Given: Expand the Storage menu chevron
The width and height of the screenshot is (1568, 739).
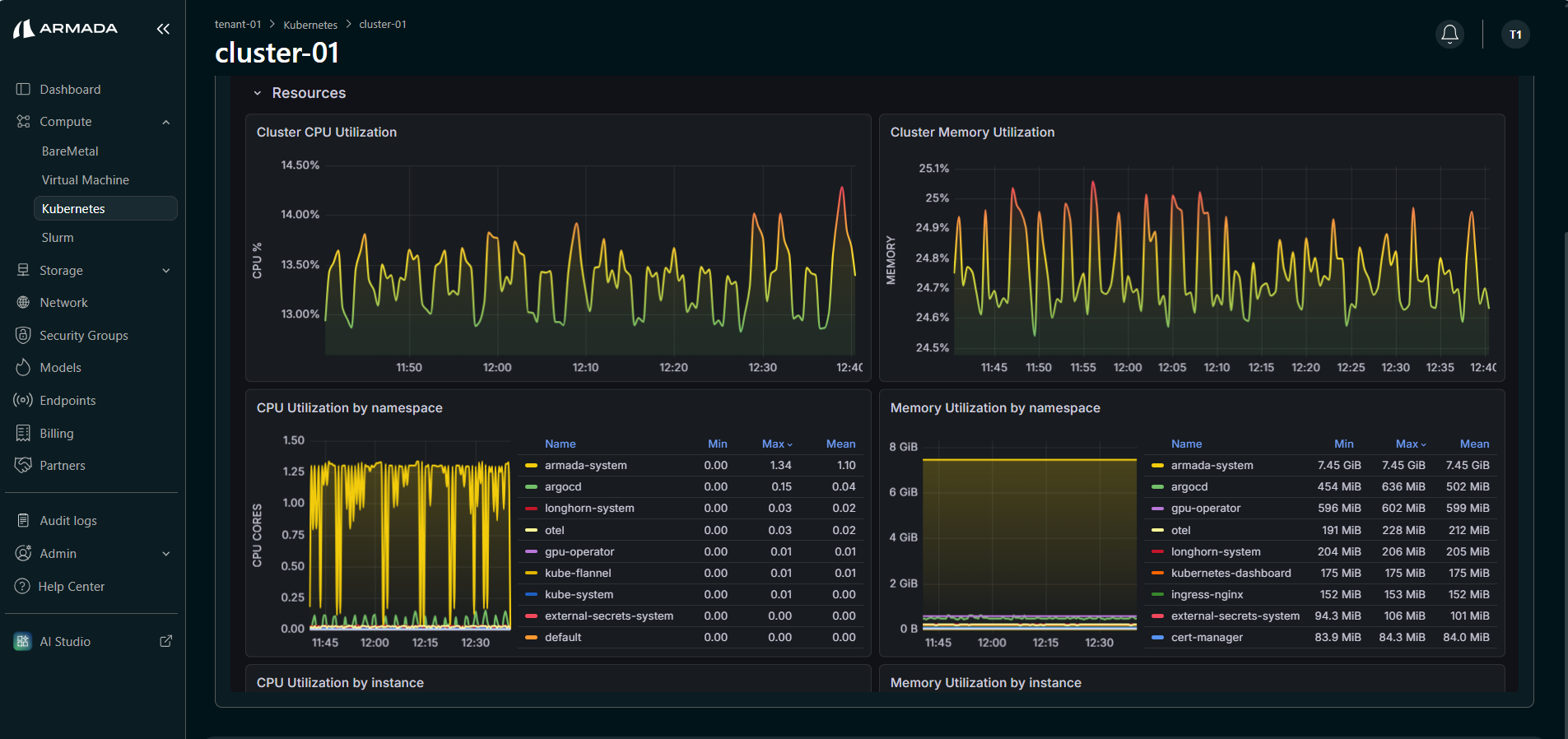Looking at the screenshot, I should pos(166,271).
